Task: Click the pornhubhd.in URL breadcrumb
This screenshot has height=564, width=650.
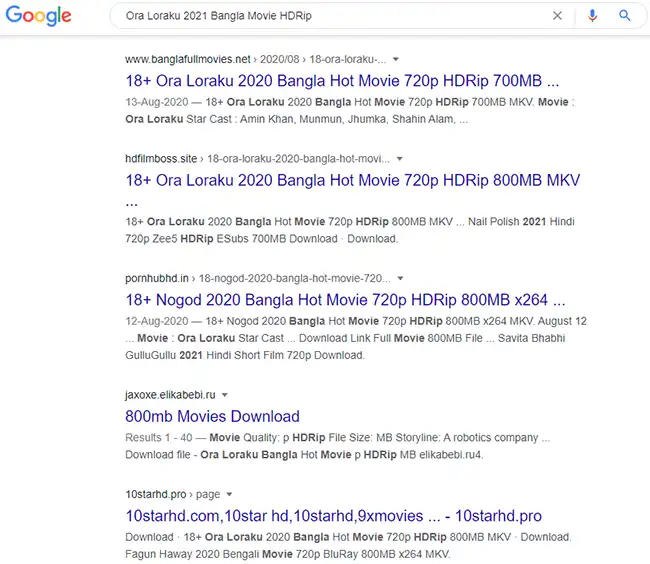Action: [x=257, y=278]
